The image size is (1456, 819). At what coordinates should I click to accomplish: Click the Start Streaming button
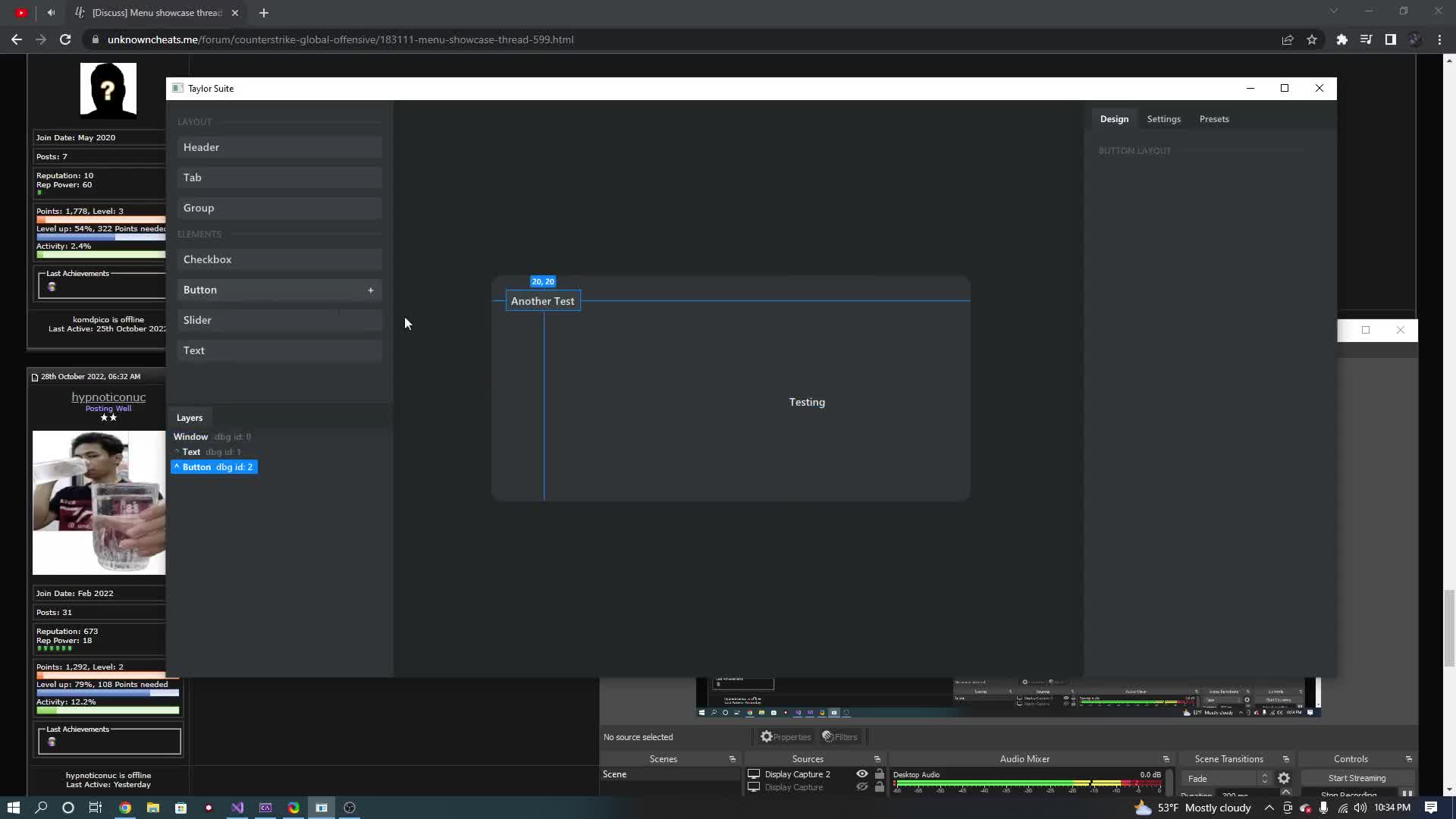[1356, 778]
